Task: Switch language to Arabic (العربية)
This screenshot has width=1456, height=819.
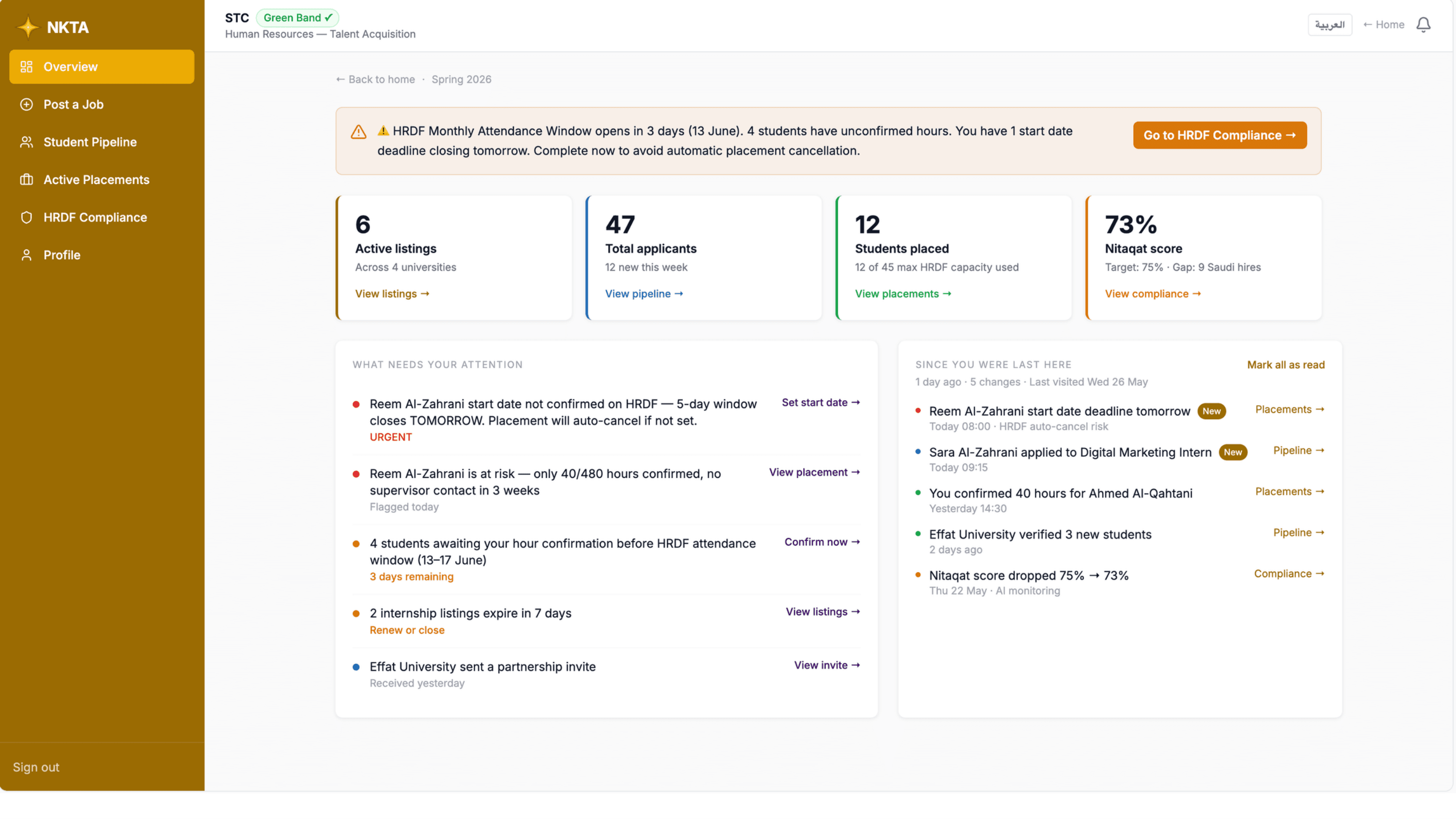Action: [x=1329, y=25]
